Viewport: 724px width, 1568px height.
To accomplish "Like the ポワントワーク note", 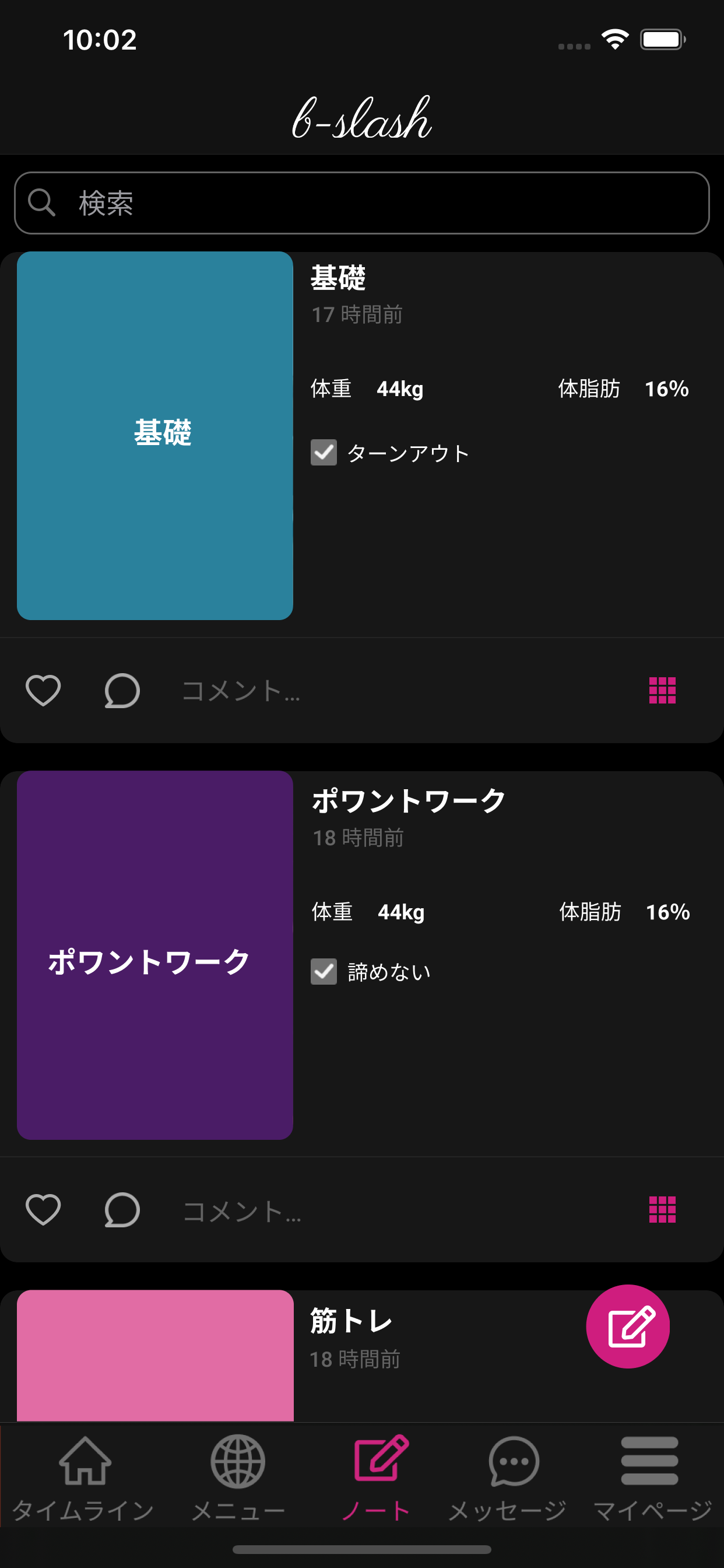I will coord(43,1209).
